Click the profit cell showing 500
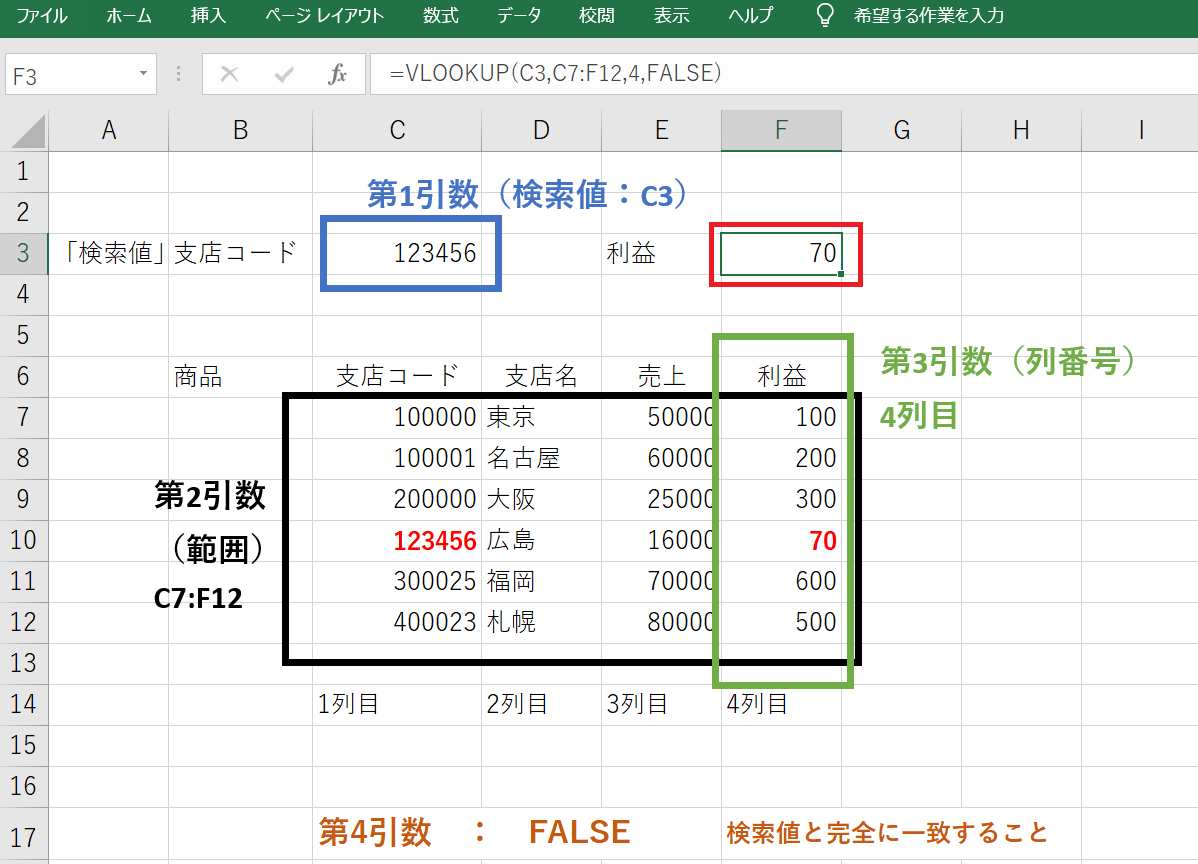The image size is (1198, 864). (x=782, y=622)
